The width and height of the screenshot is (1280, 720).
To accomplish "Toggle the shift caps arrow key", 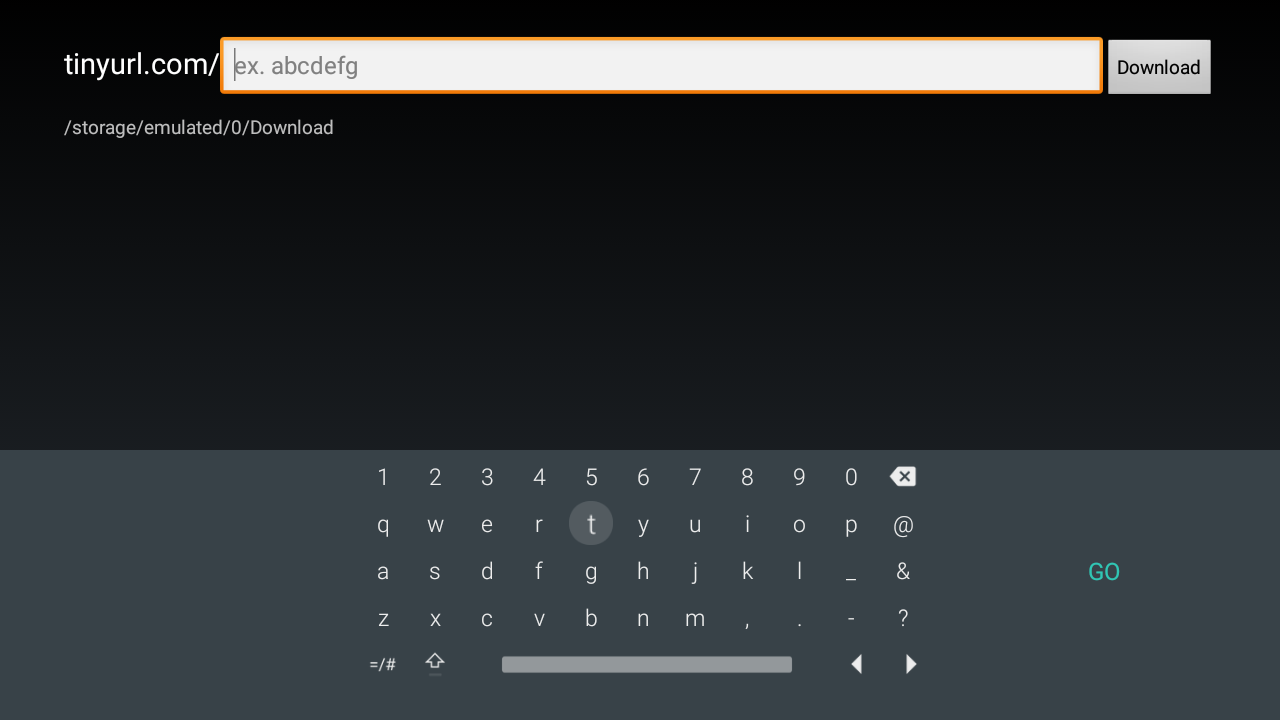I will [x=435, y=664].
